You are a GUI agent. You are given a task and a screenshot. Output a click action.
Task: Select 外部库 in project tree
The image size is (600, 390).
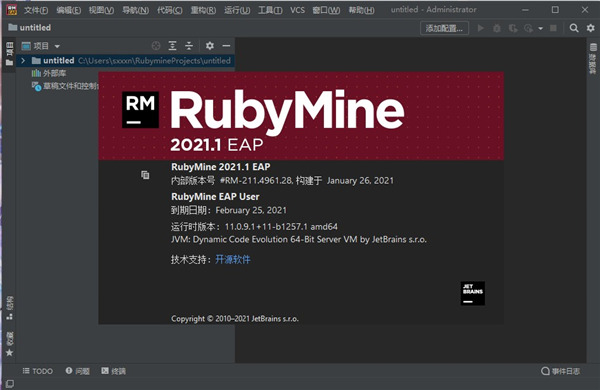[49, 73]
